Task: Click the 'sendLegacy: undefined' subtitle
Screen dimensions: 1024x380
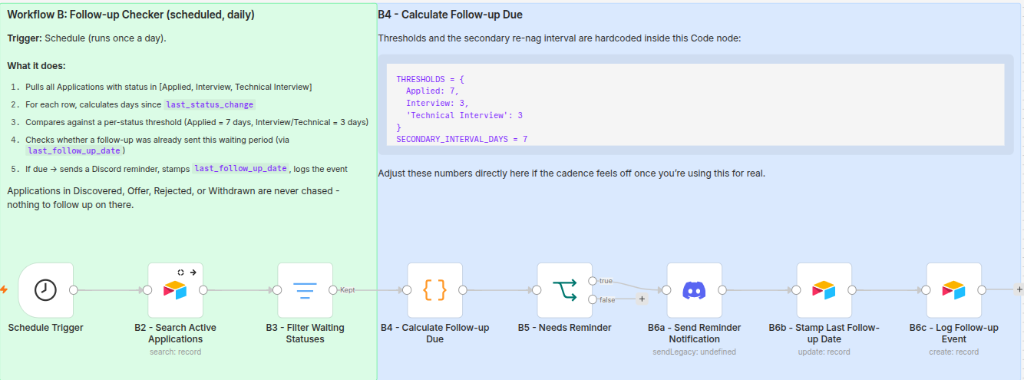Action: pos(694,352)
